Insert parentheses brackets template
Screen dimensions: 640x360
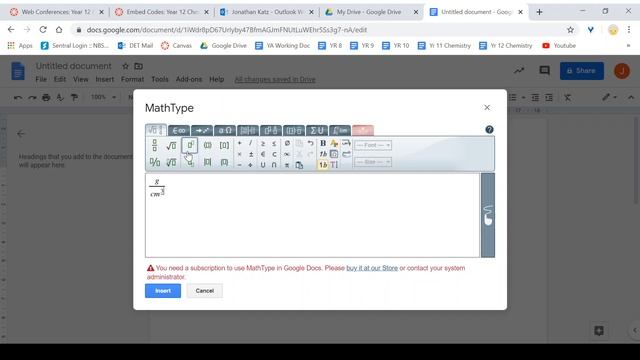[x=207, y=145]
